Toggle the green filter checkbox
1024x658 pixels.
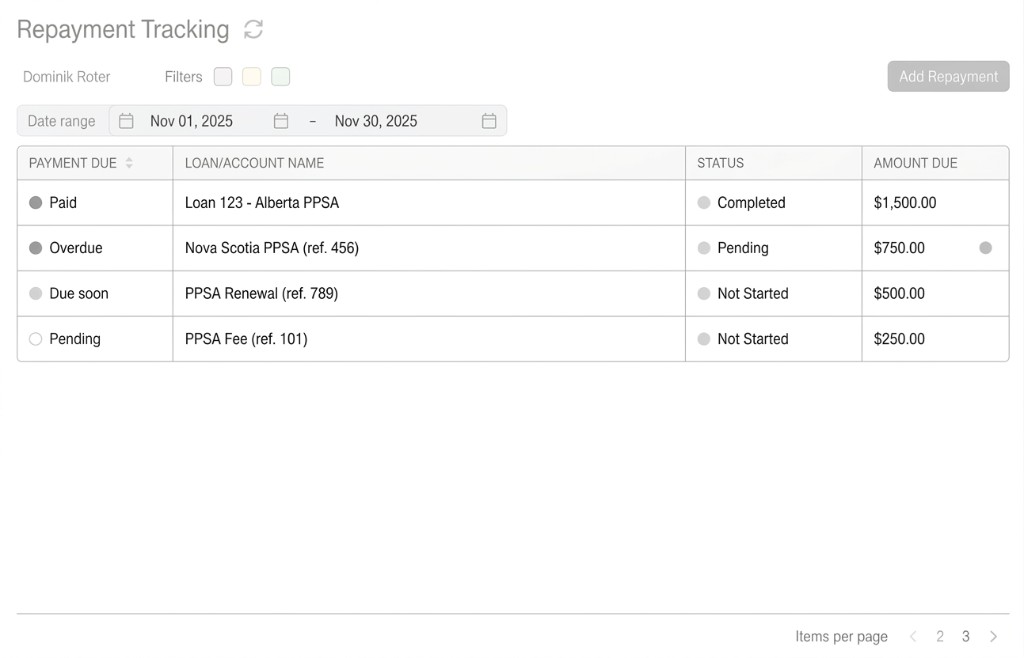point(281,77)
